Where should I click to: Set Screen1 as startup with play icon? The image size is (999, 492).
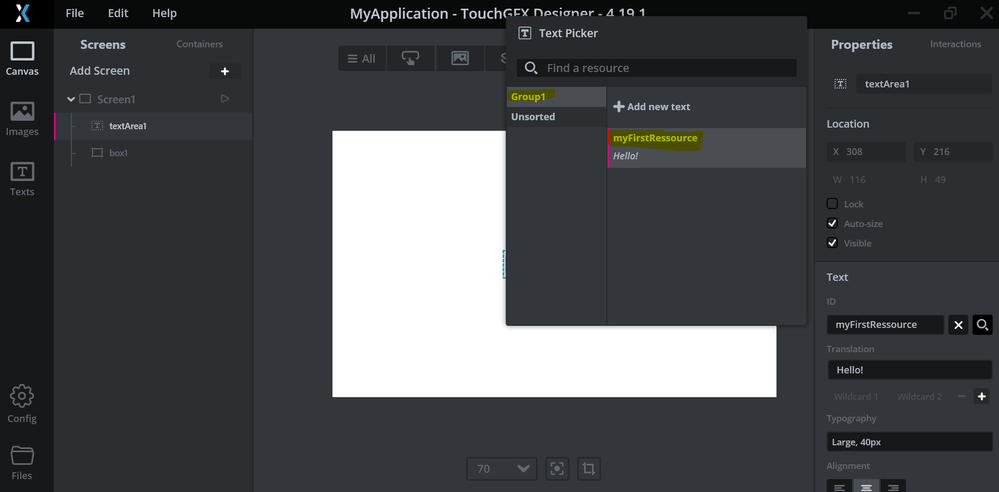tap(225, 99)
